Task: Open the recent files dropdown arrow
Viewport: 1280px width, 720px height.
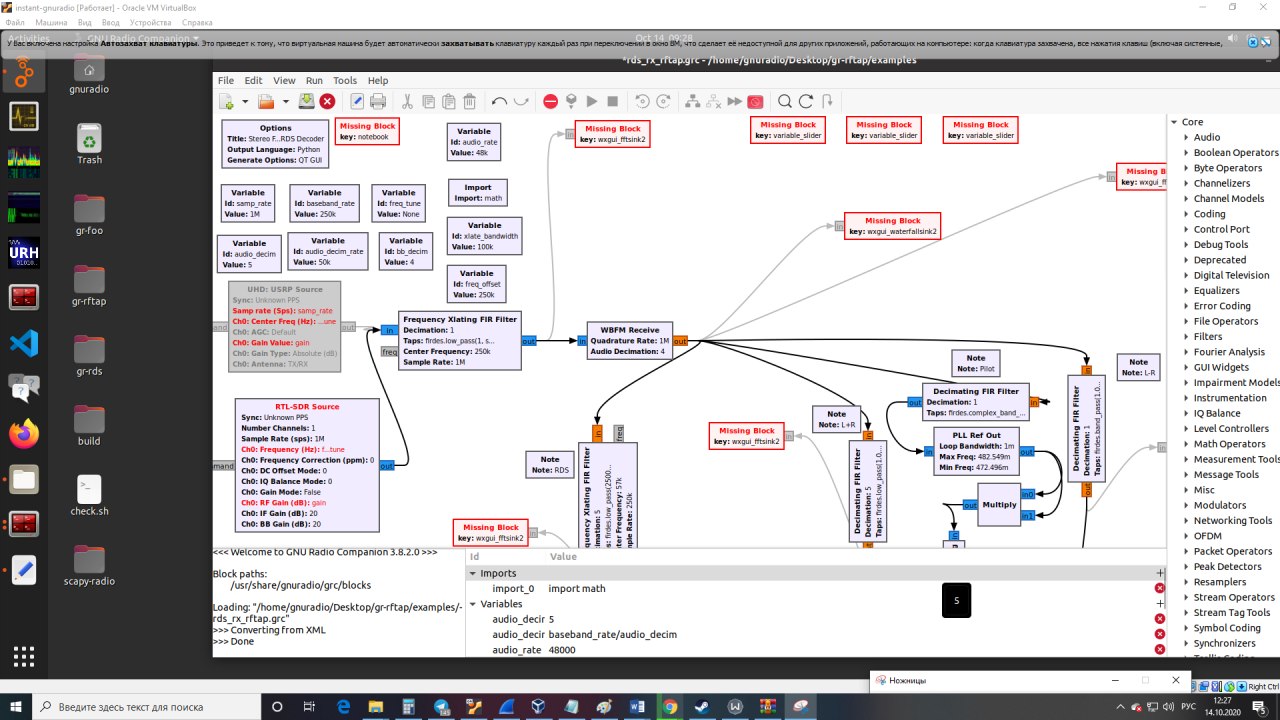Action: pyautogui.click(x=285, y=101)
